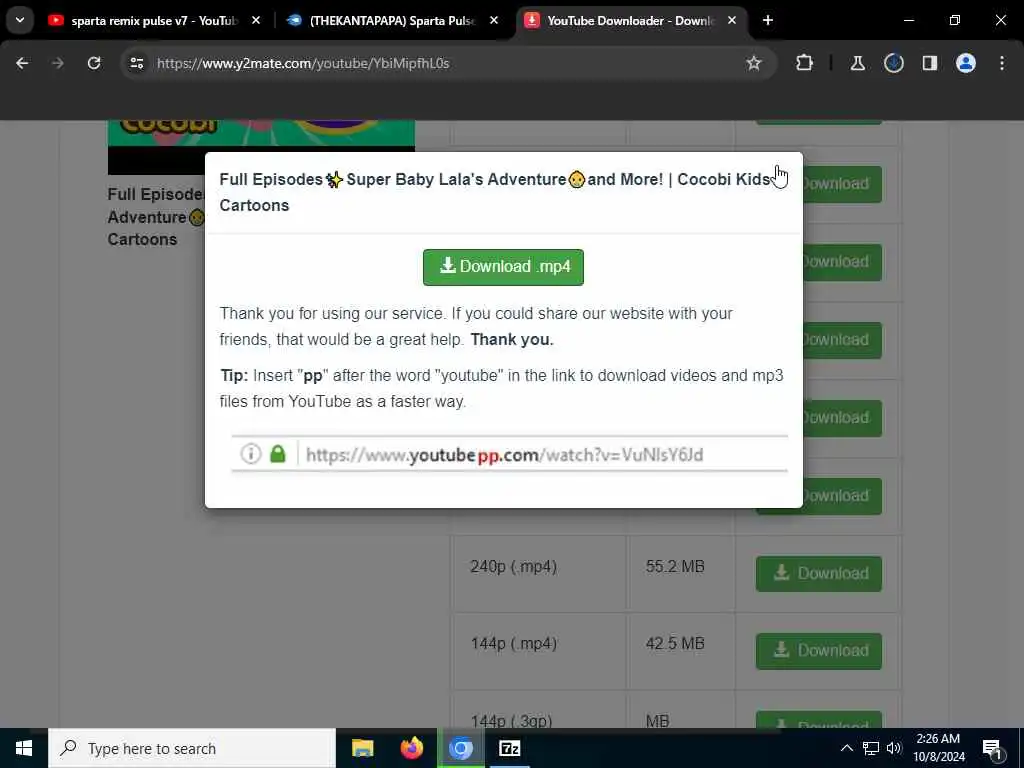The image size is (1024, 768).
Task: Click Download button for 240p (.mp4) row
Action: 818,573
